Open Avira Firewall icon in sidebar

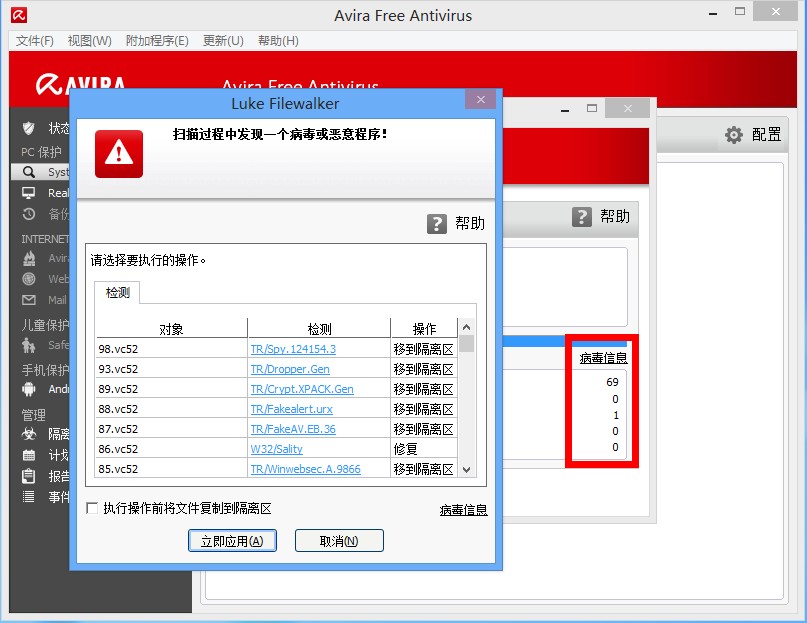[29, 258]
